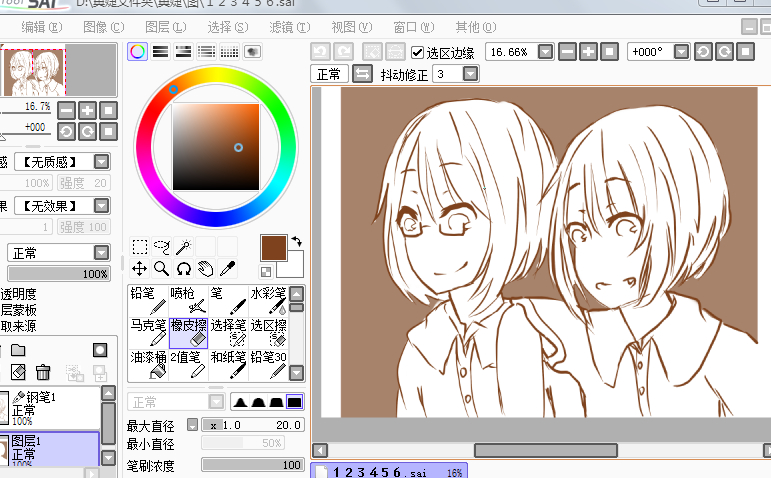Choose the 和纸笔 brush

pyautogui.click(x=228, y=364)
